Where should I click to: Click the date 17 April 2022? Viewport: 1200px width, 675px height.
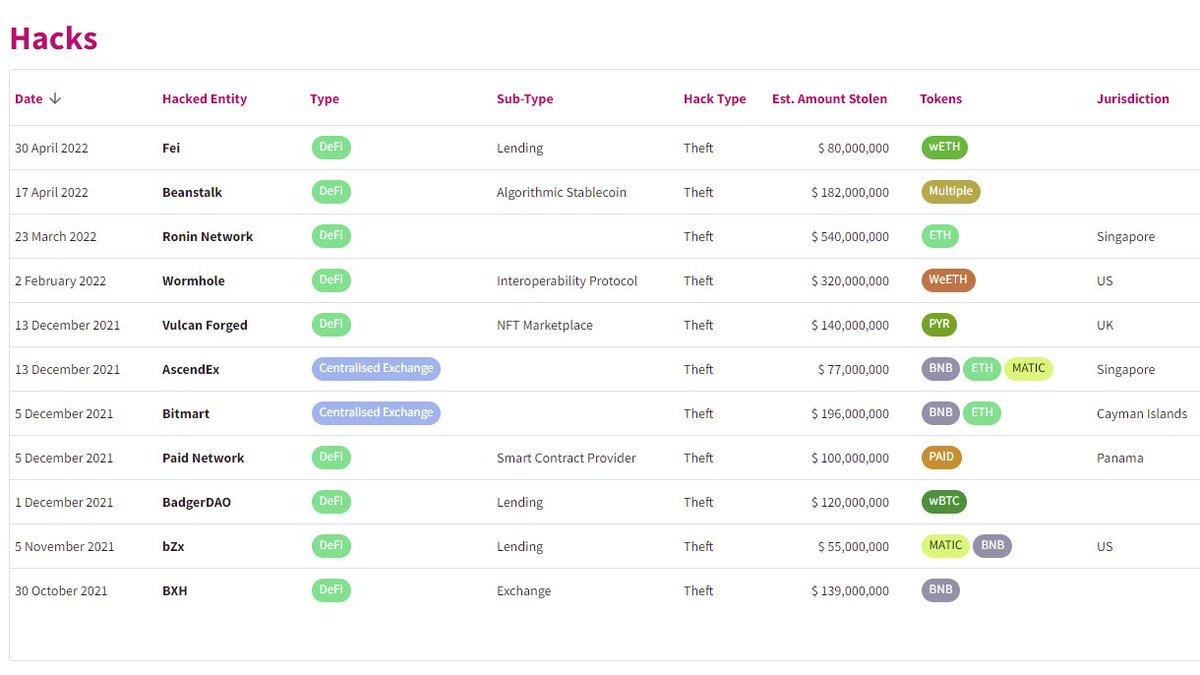pyautogui.click(x=51, y=192)
